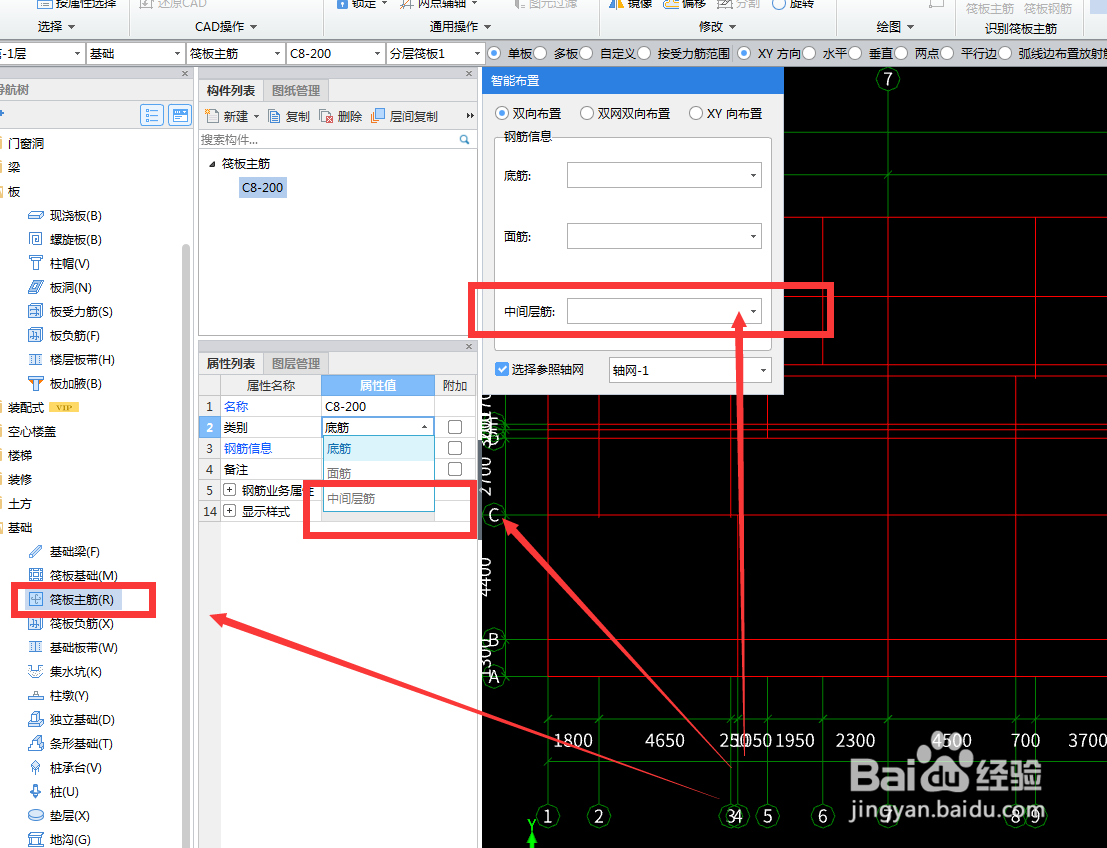The image size is (1107, 848).
Task: Open 分层筏板1 dropdown
Action: (x=477, y=54)
